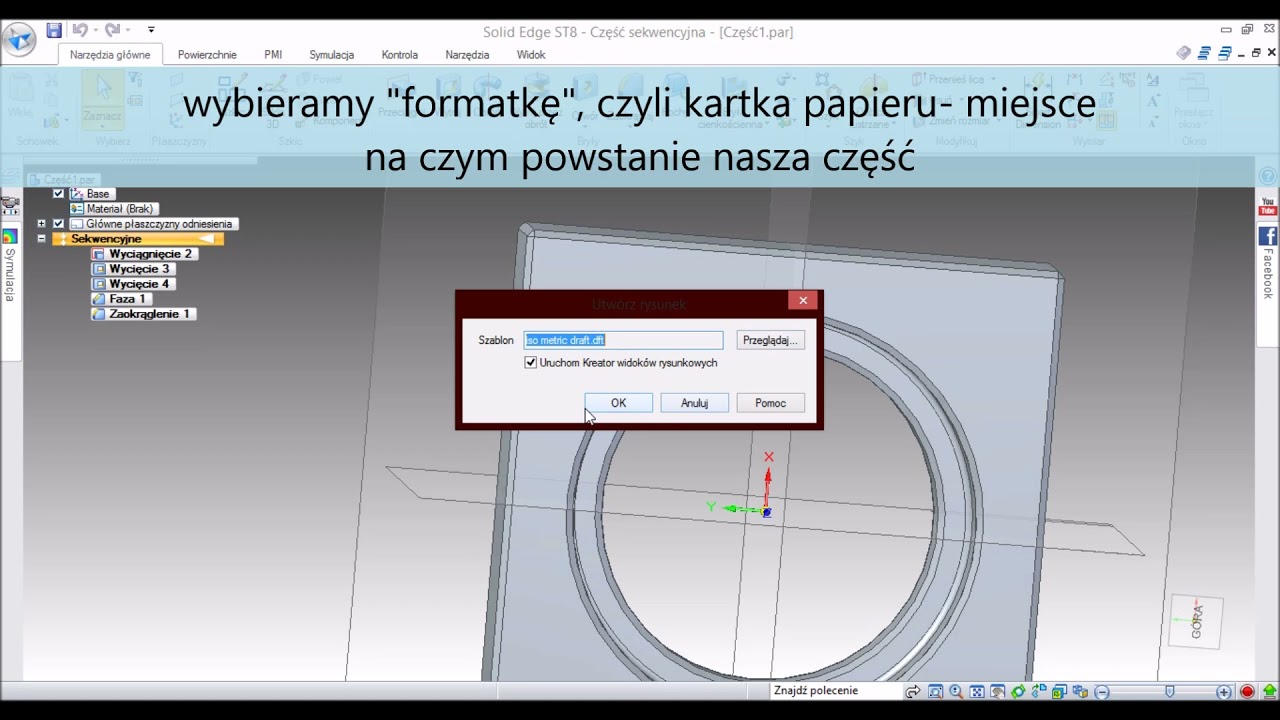Image resolution: width=1280 pixels, height=720 pixels.
Task: Click the Help question mark icon
Action: [x=1268, y=177]
